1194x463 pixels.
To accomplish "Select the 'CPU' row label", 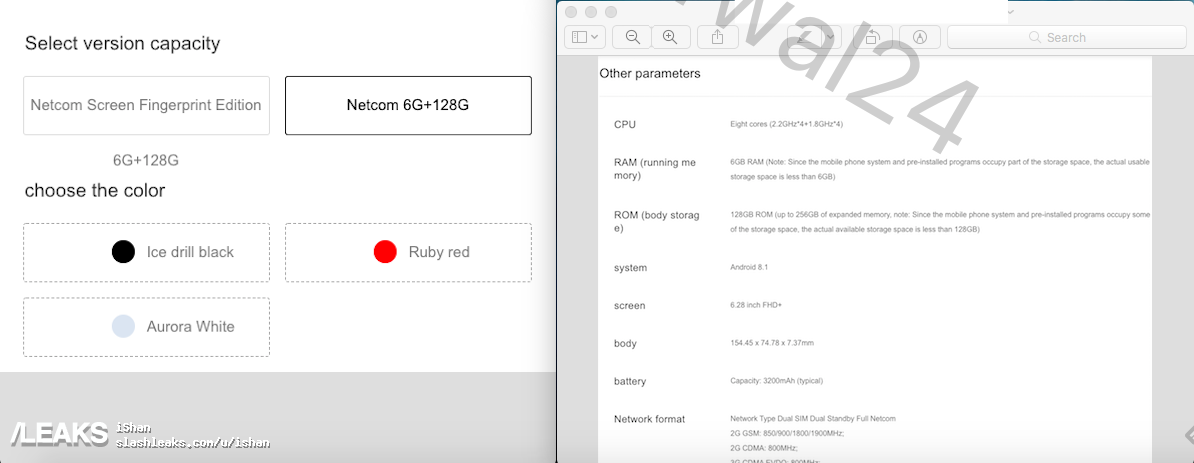I will click(x=624, y=125).
